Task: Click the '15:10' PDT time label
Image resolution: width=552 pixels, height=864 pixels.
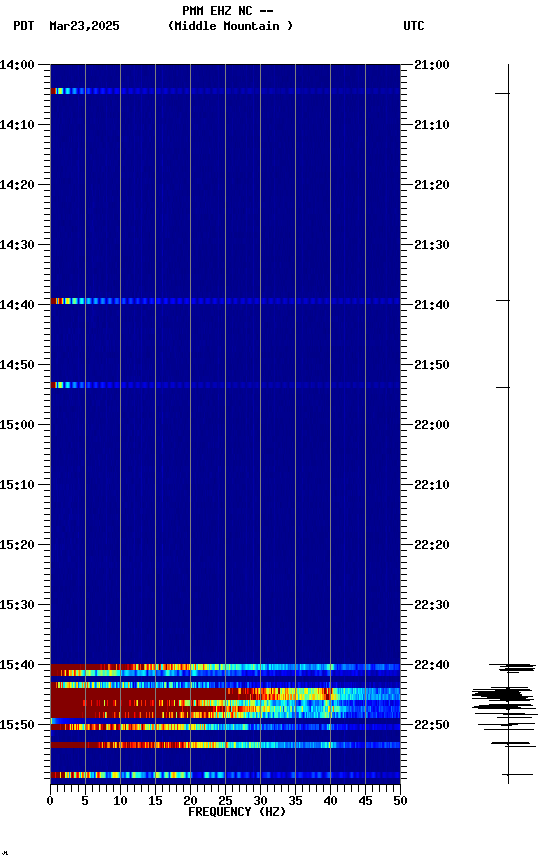Action: (17, 485)
